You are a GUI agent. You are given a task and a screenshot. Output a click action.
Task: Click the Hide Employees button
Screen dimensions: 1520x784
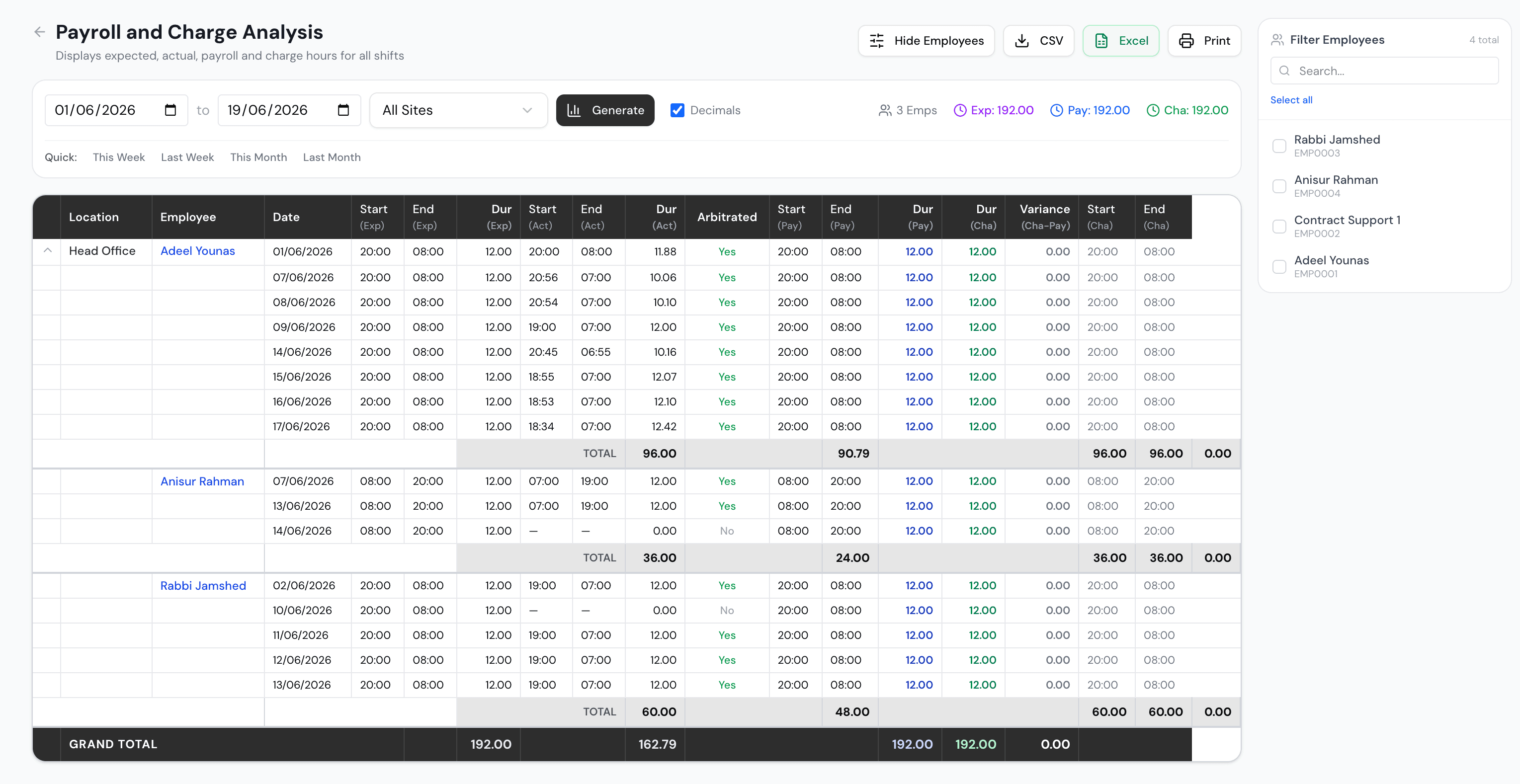pyautogui.click(x=926, y=41)
